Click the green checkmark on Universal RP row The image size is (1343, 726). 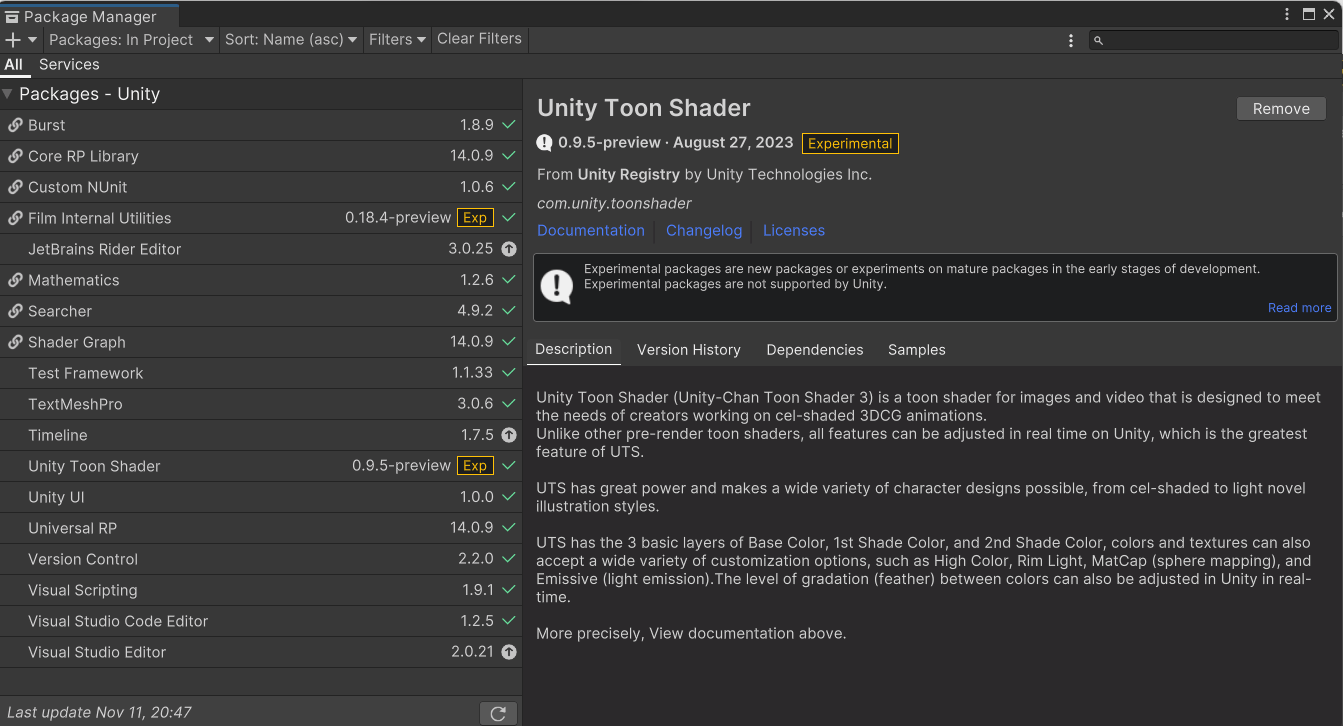[509, 528]
